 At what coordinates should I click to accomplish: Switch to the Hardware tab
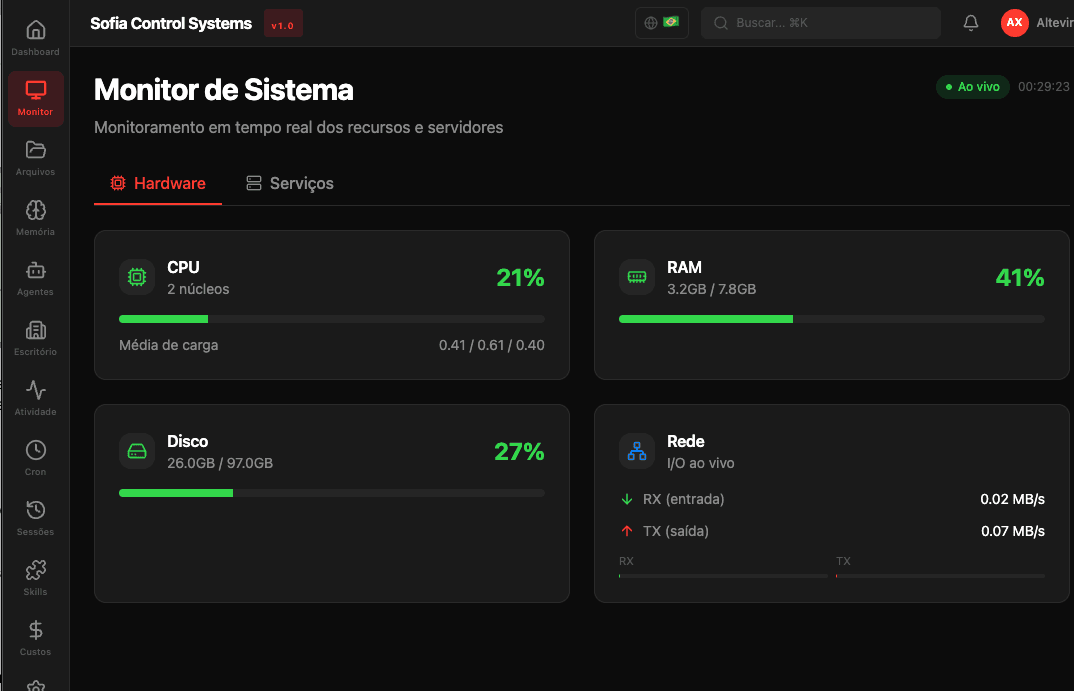click(158, 183)
